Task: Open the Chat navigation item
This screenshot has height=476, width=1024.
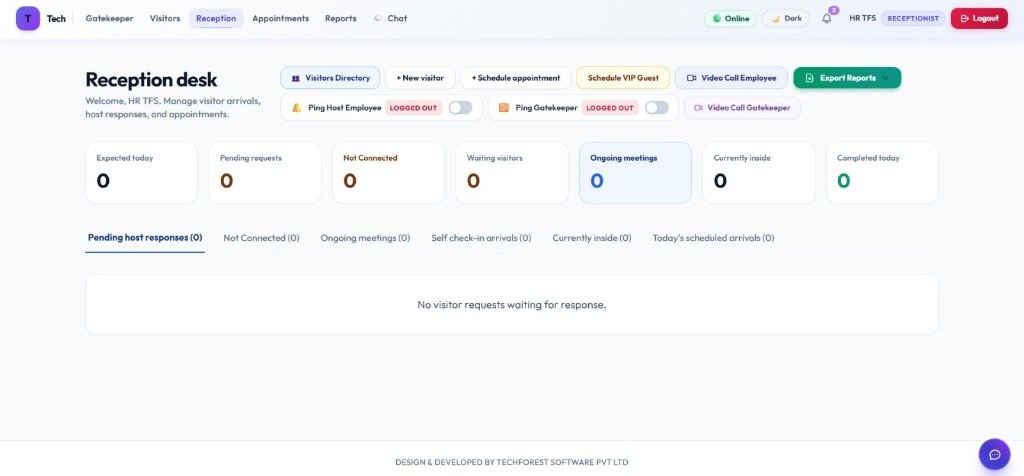Action: pyautogui.click(x=391, y=18)
